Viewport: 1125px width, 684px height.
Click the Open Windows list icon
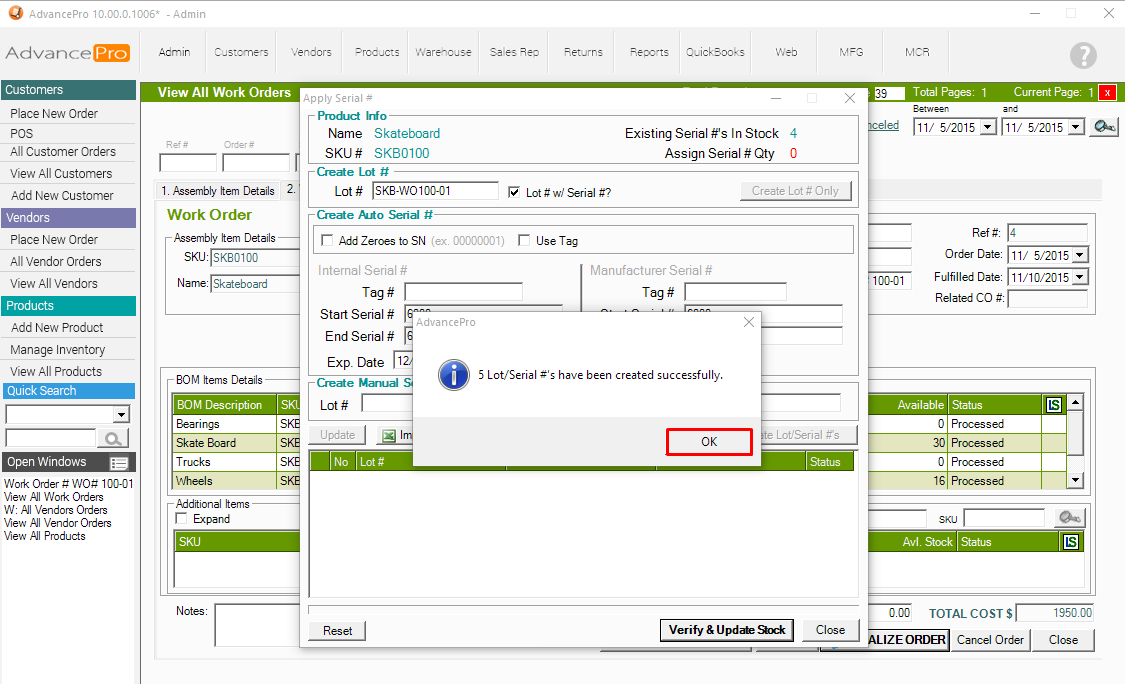(x=119, y=463)
